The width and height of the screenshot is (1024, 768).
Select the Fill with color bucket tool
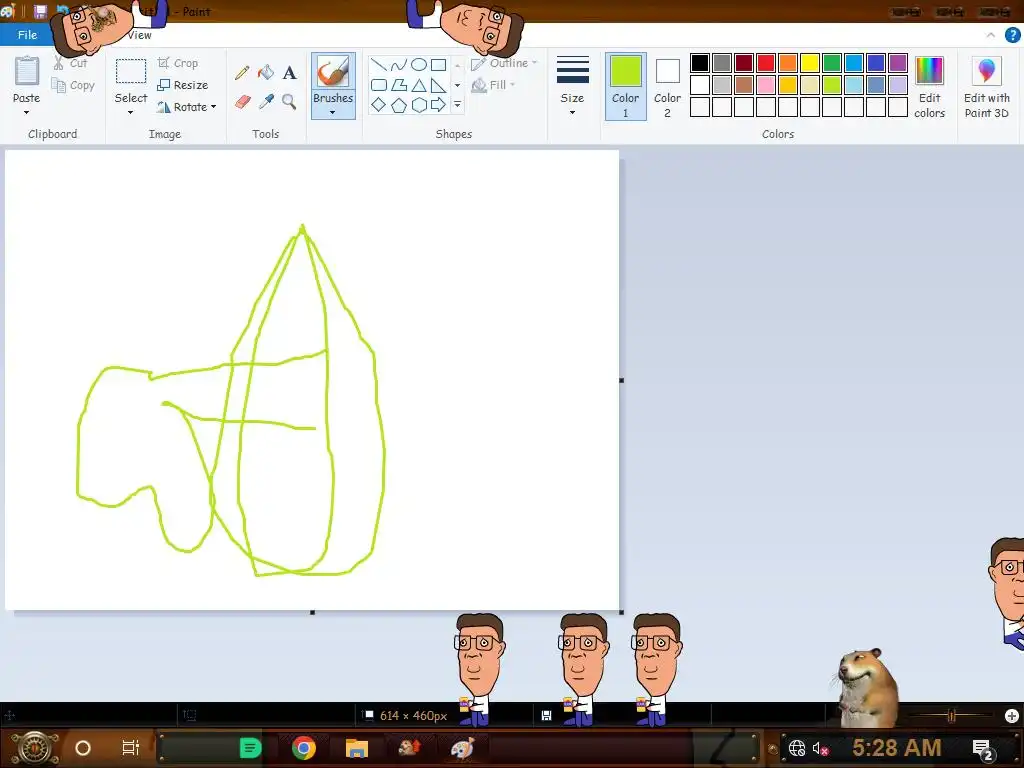[266, 72]
